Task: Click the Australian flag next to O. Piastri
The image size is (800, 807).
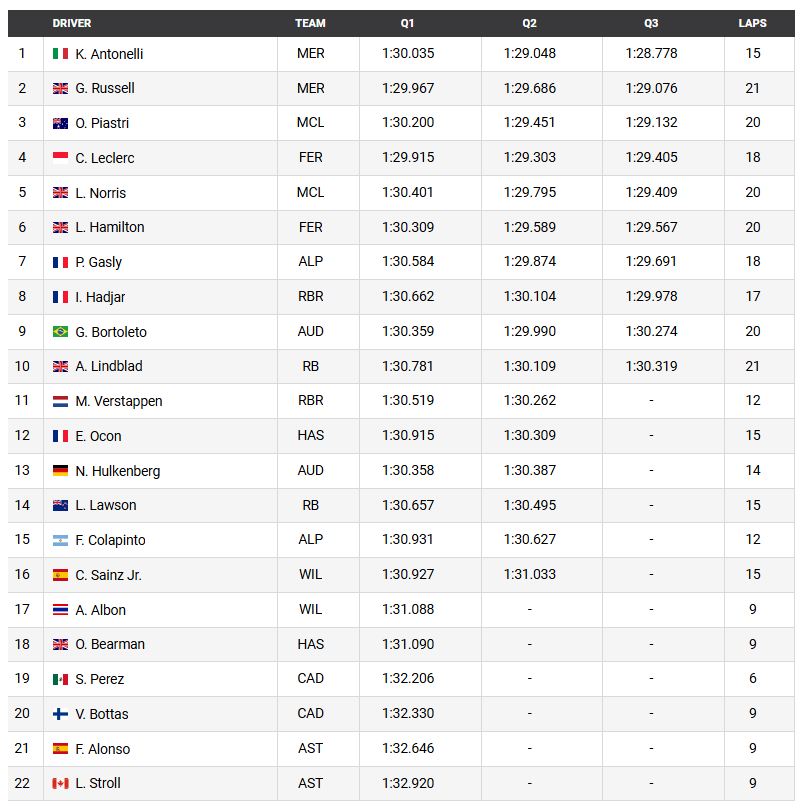Action: 60,123
